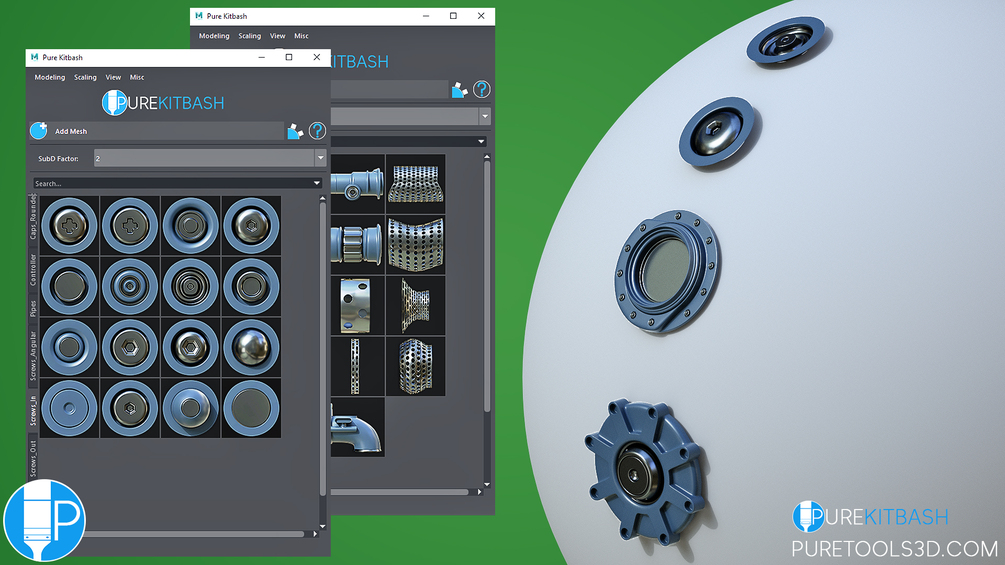This screenshot has height=565, width=1005.
Task: Select the pipe elbow thumbnail in back window
Action: point(358,427)
